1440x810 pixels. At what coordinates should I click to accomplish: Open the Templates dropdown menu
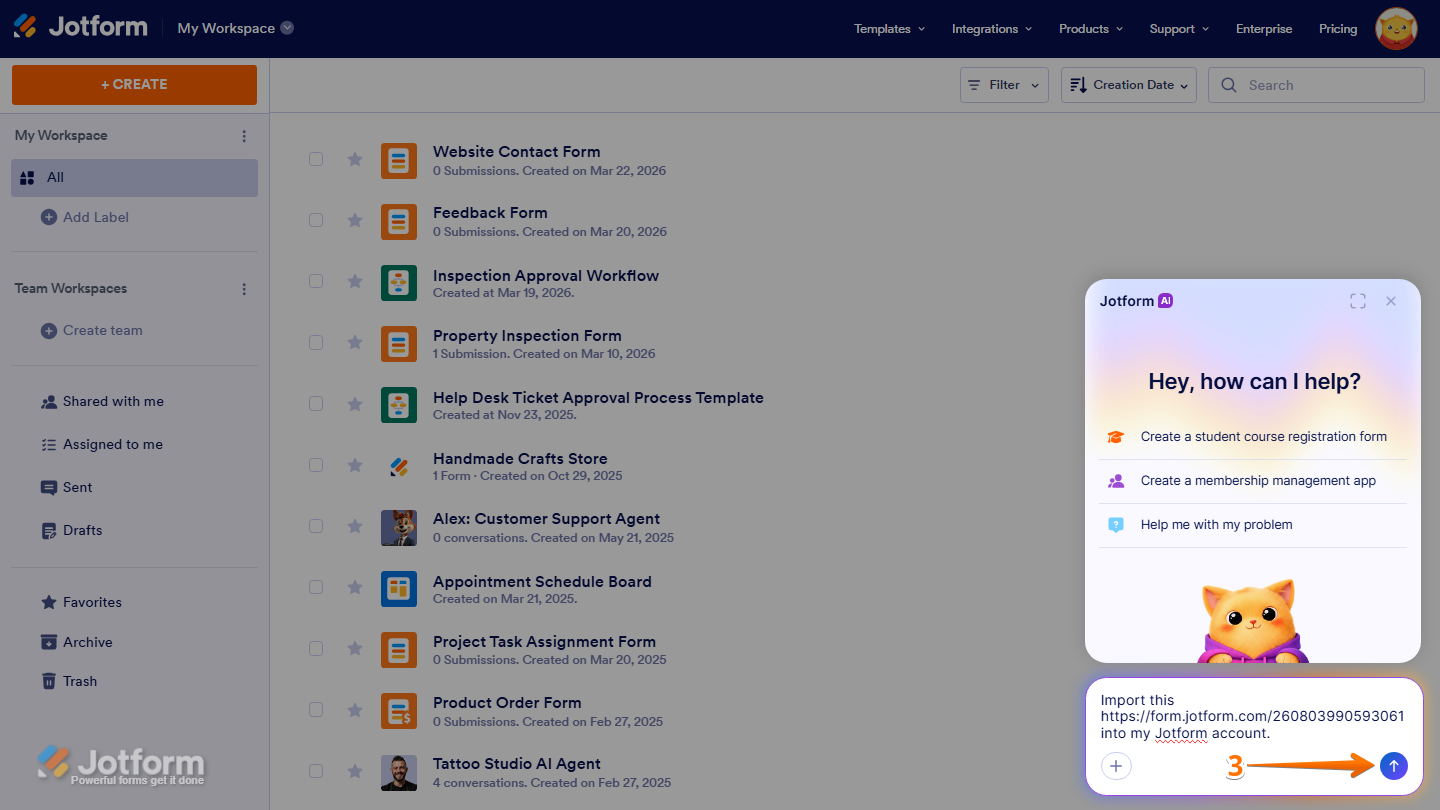[x=889, y=29]
